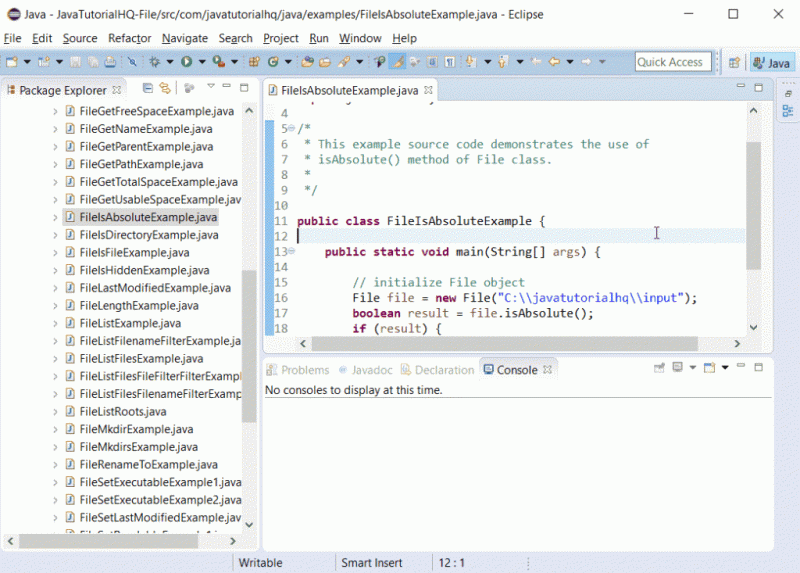The image size is (800, 573).
Task: Expand FileListRoots.java tree node
Action: pyautogui.click(x=55, y=412)
